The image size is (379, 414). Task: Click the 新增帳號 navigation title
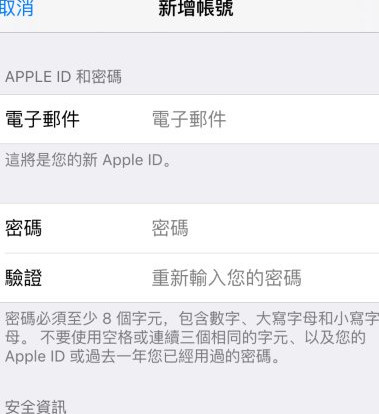[x=196, y=8]
